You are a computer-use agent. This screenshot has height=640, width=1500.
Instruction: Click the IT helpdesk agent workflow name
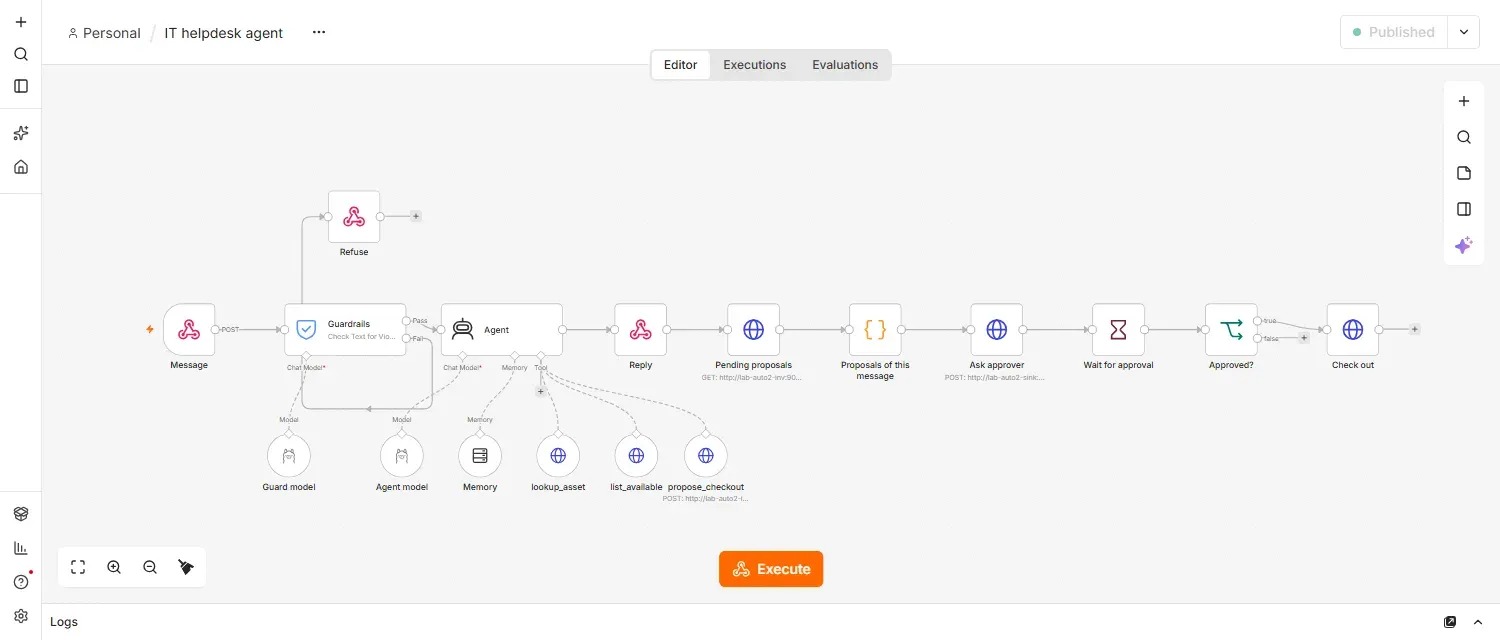click(224, 33)
